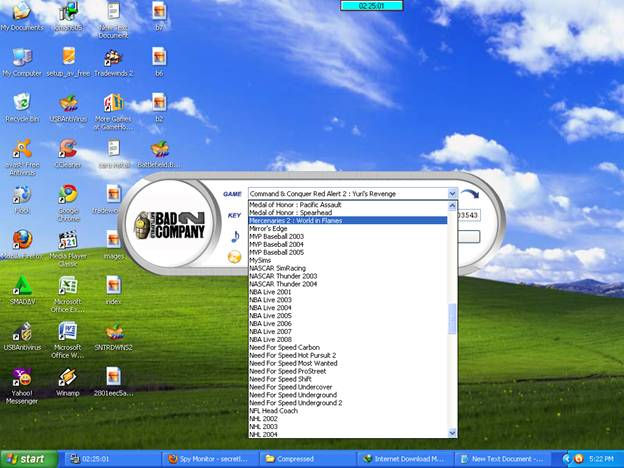Pick NBA Live 2008 in the list
Viewport: 624px width, 468px height.
click(x=348, y=339)
